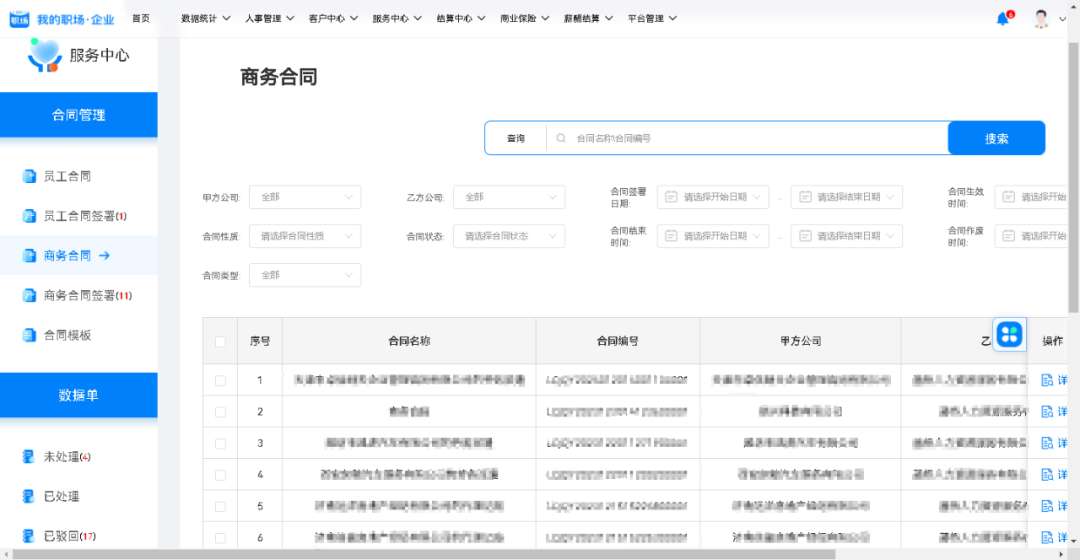Screen dimensions: 1080x560
Task: Click the 合同模板 sidebar icon
Action: pyautogui.click(x=29, y=335)
